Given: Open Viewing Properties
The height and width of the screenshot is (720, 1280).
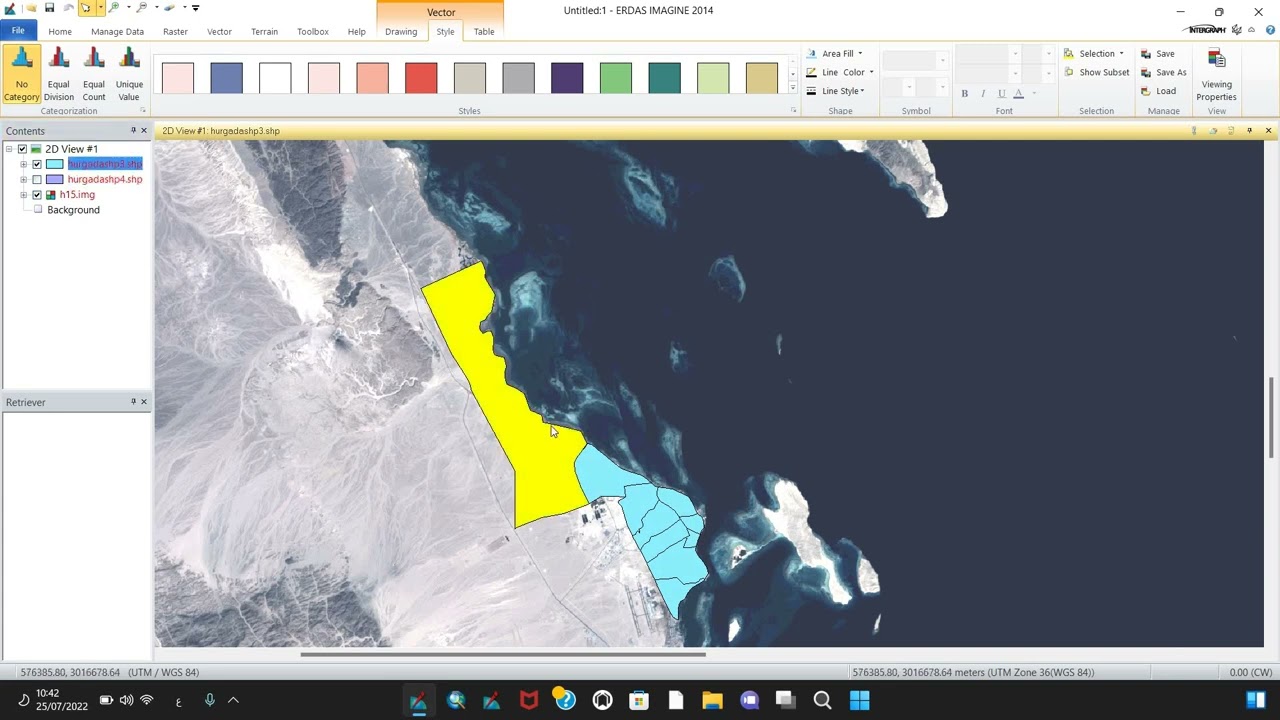Looking at the screenshot, I should pyautogui.click(x=1216, y=75).
